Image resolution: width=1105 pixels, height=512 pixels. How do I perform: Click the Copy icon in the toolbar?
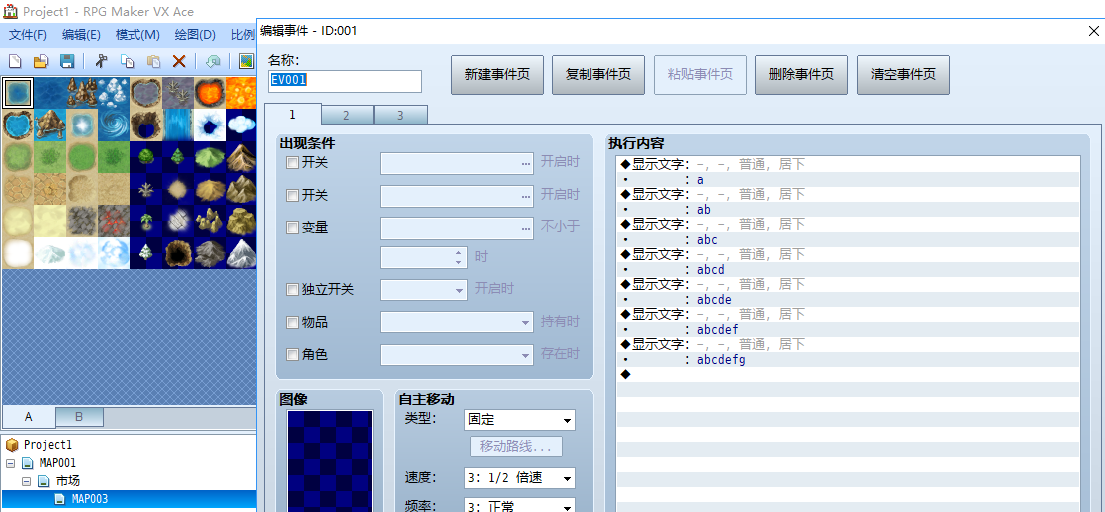coord(128,61)
